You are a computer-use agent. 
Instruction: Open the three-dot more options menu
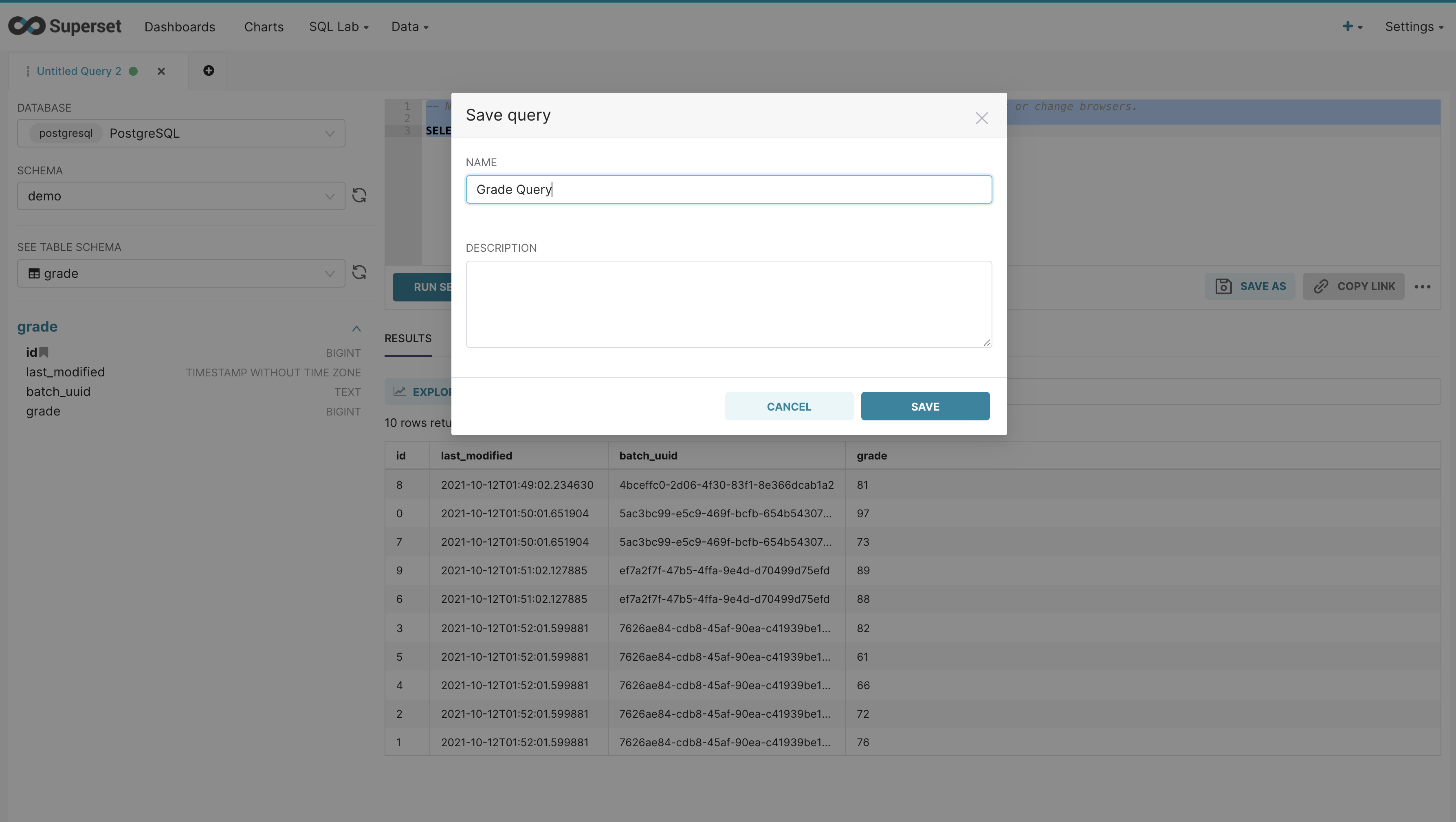1422,287
